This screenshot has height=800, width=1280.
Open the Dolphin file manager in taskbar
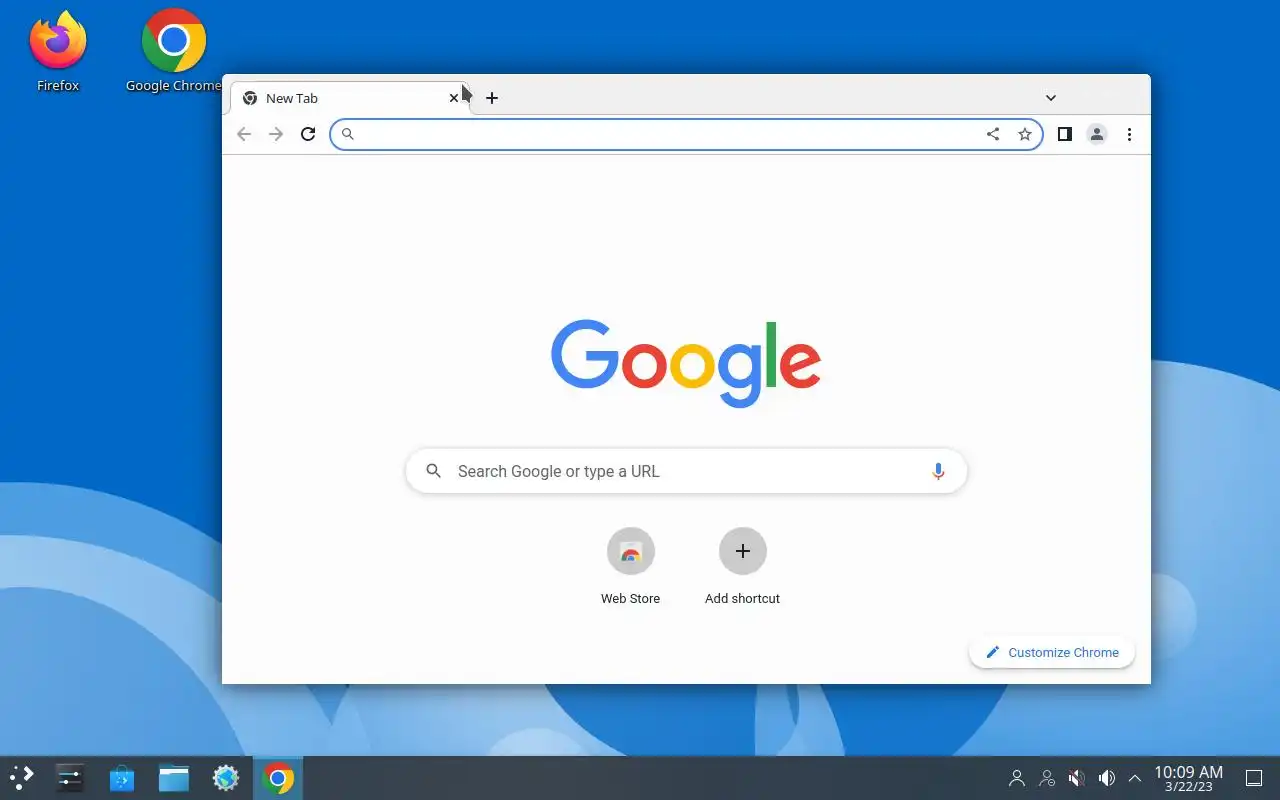(174, 778)
